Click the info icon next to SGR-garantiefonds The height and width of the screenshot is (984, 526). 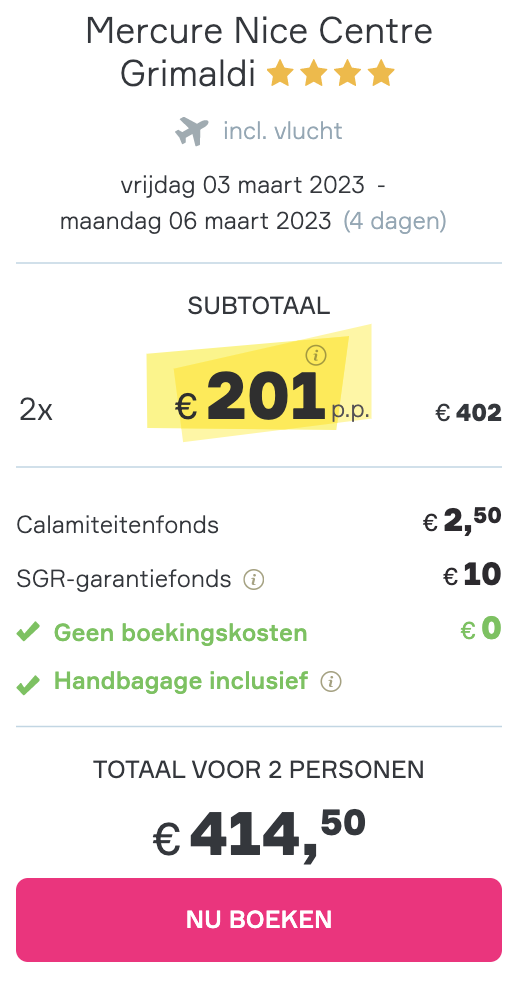coord(254,579)
